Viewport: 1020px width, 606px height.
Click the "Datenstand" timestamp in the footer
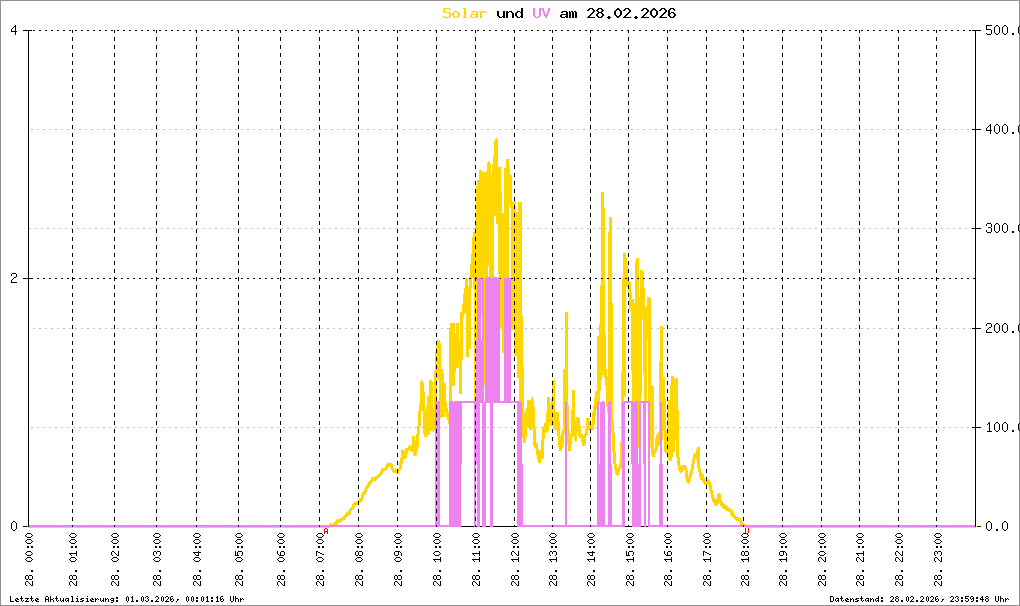[921, 598]
